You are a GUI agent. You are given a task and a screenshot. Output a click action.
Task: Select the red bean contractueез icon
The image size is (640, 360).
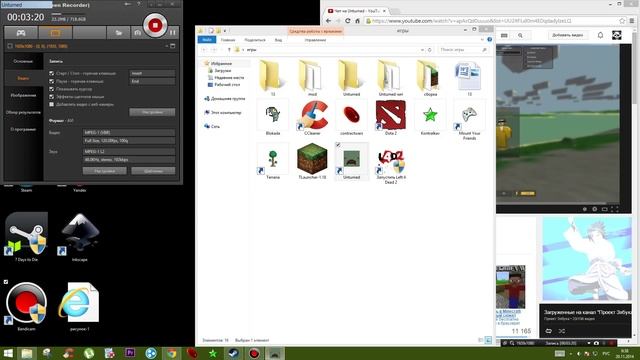(x=351, y=118)
